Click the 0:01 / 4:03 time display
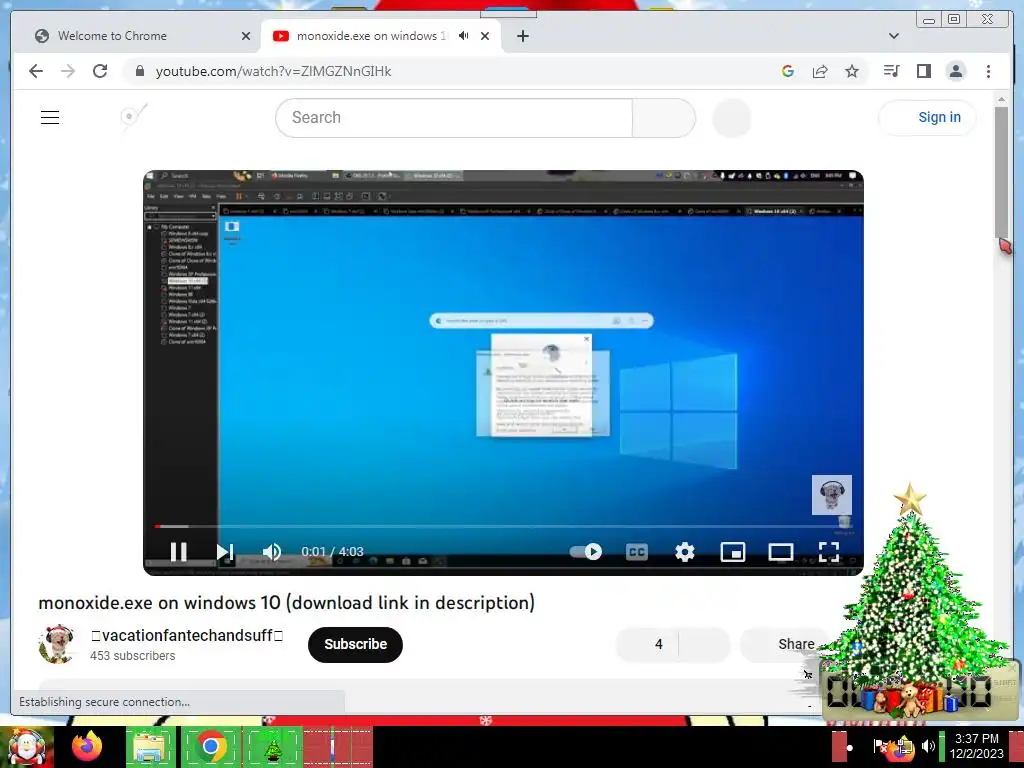1024x768 pixels. point(332,552)
